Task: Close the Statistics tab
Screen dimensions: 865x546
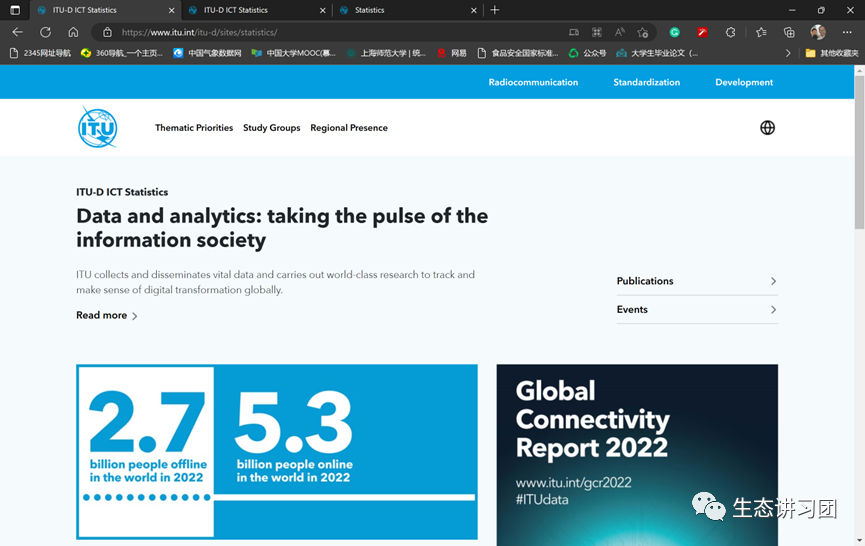Action: pos(474,10)
